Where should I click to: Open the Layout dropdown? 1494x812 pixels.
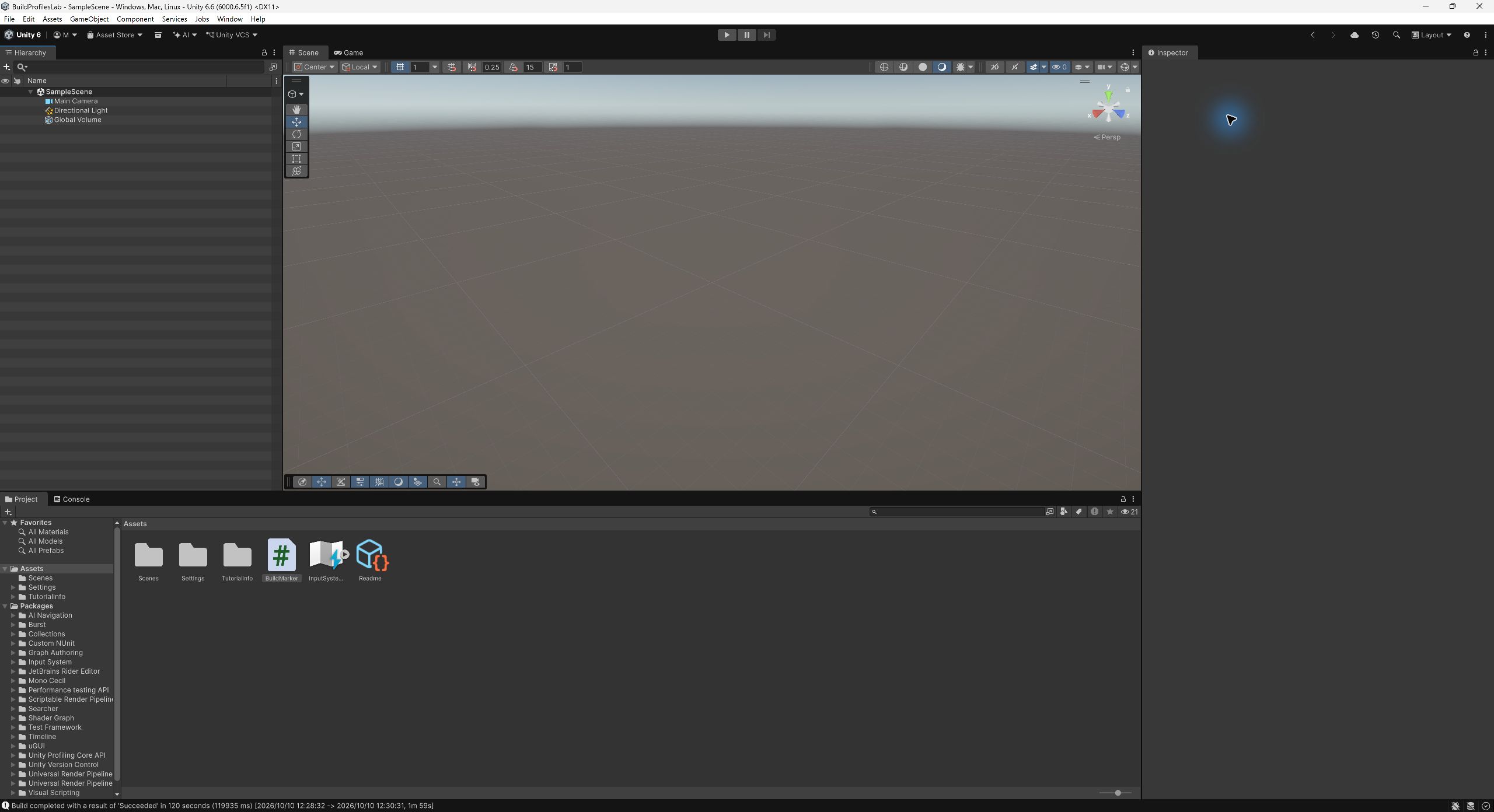1431,35
